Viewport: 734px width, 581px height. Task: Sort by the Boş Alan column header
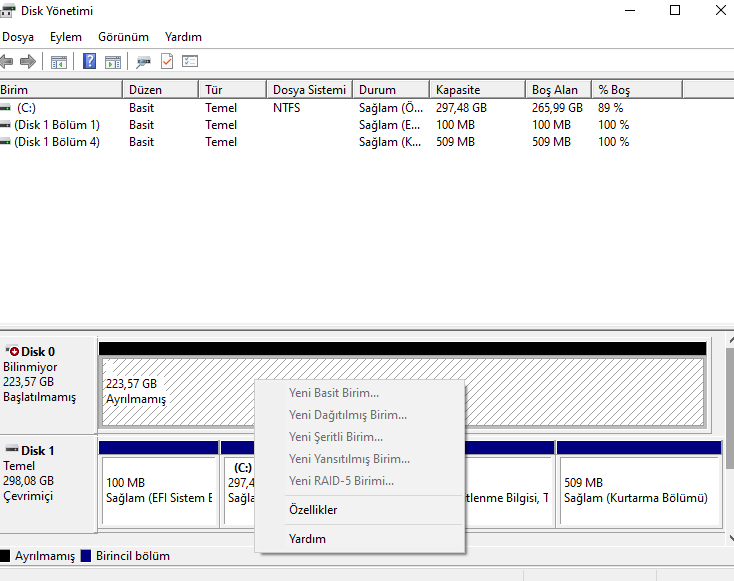[558, 89]
